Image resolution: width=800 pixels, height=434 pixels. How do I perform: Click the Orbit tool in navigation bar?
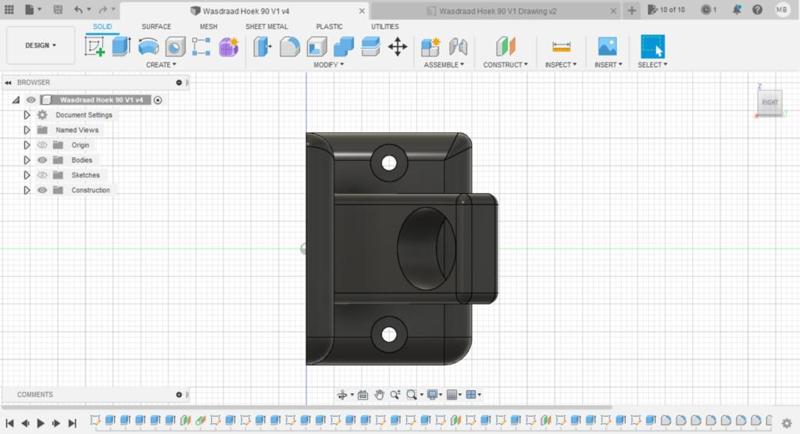[342, 394]
